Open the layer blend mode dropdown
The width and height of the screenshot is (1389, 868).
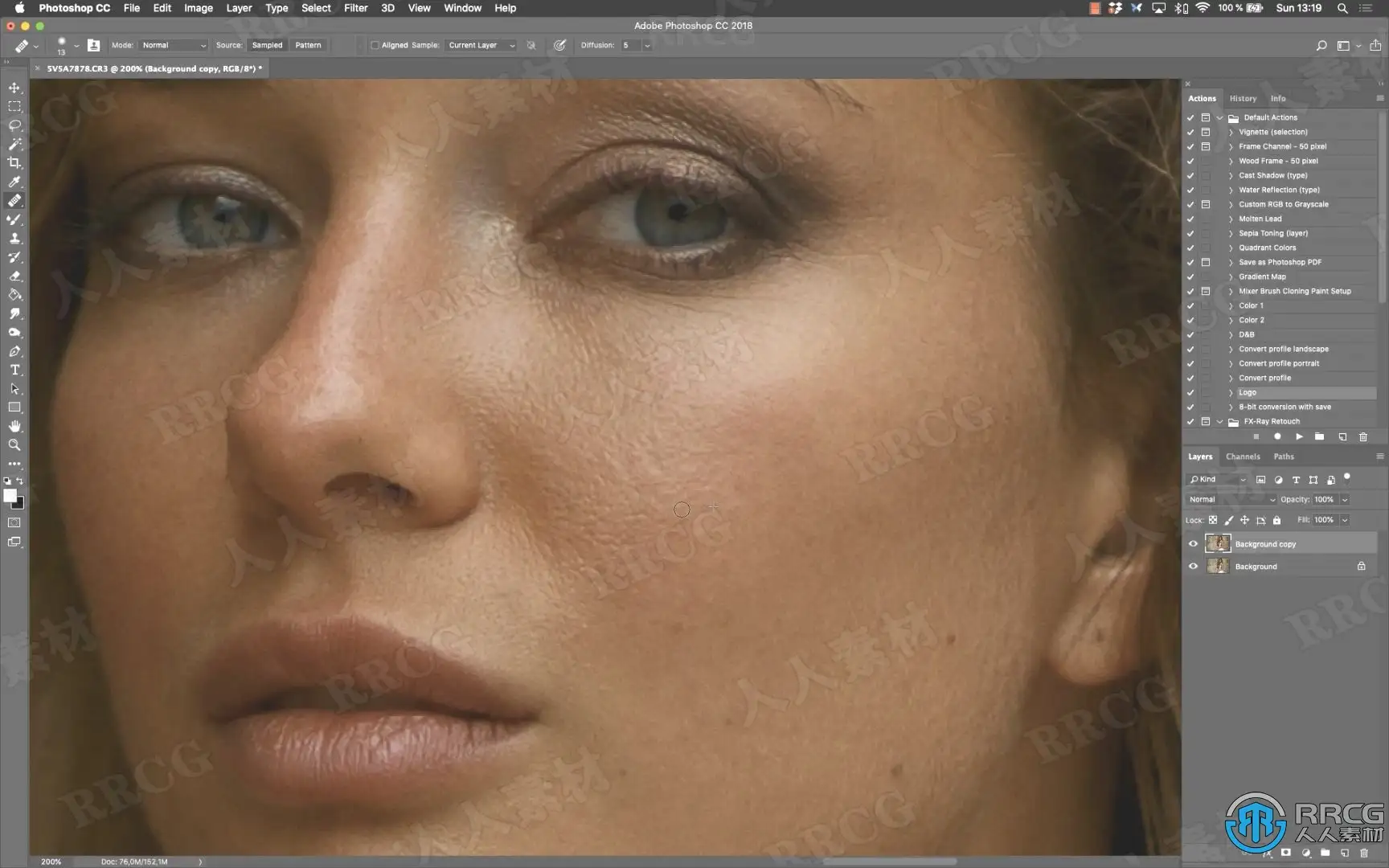click(1231, 500)
